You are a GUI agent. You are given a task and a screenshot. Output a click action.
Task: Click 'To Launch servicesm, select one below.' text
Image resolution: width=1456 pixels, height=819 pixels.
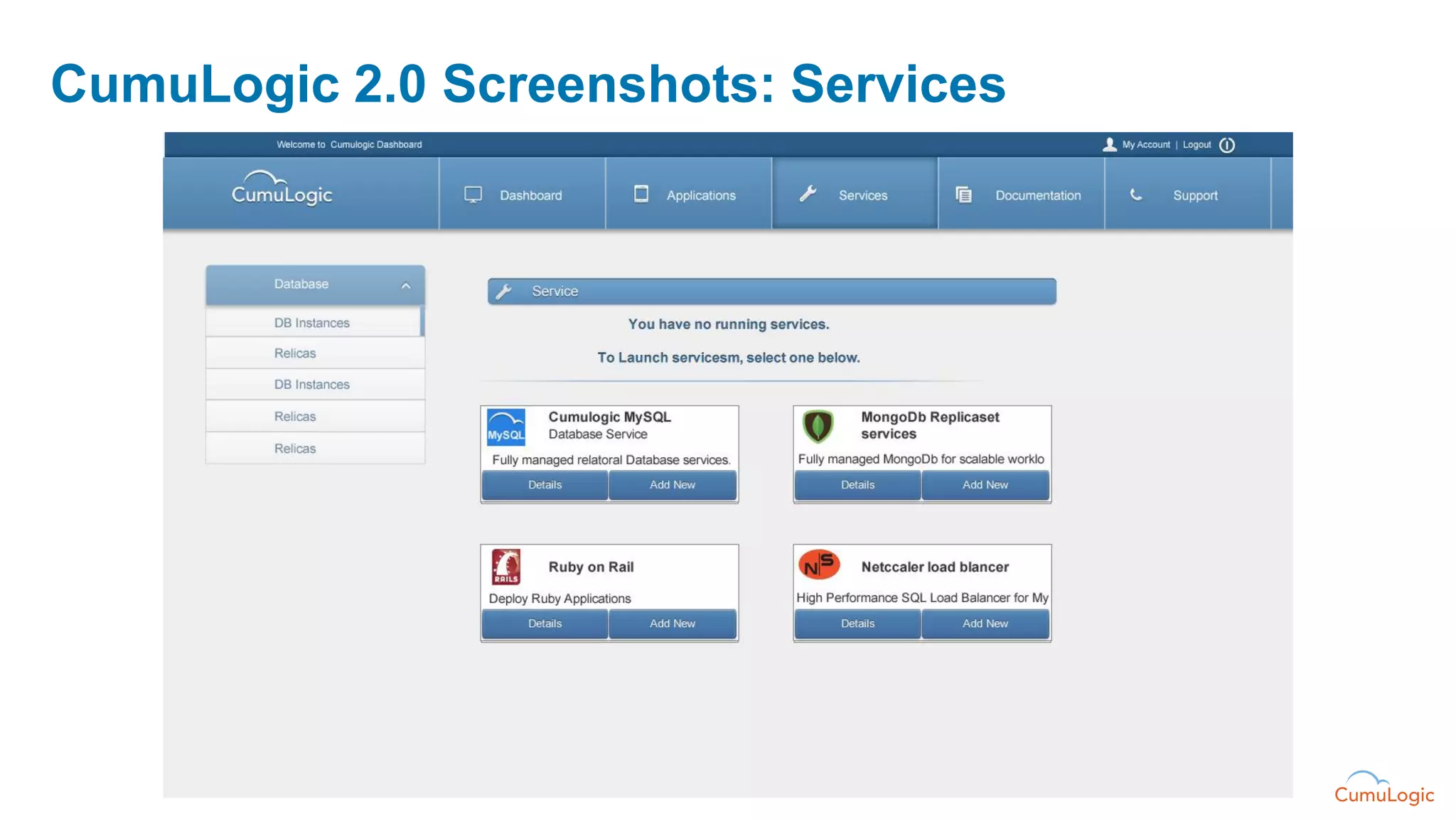(x=729, y=358)
